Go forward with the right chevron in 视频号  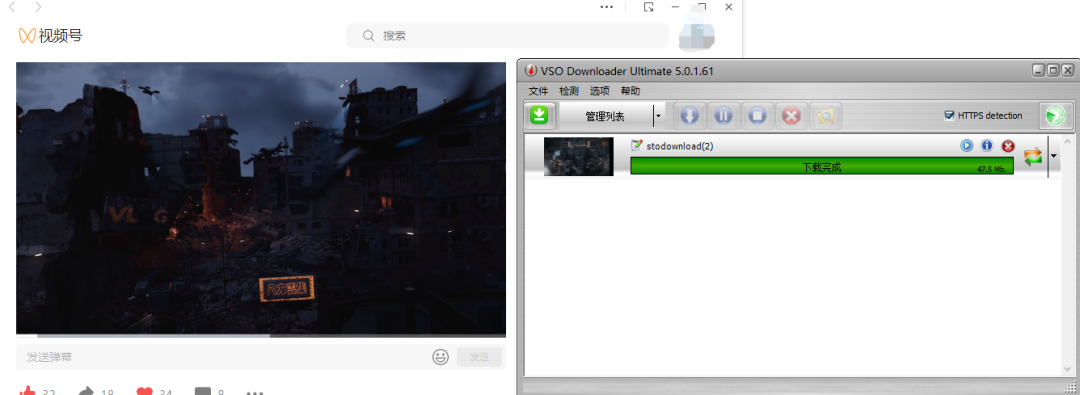coord(38,7)
